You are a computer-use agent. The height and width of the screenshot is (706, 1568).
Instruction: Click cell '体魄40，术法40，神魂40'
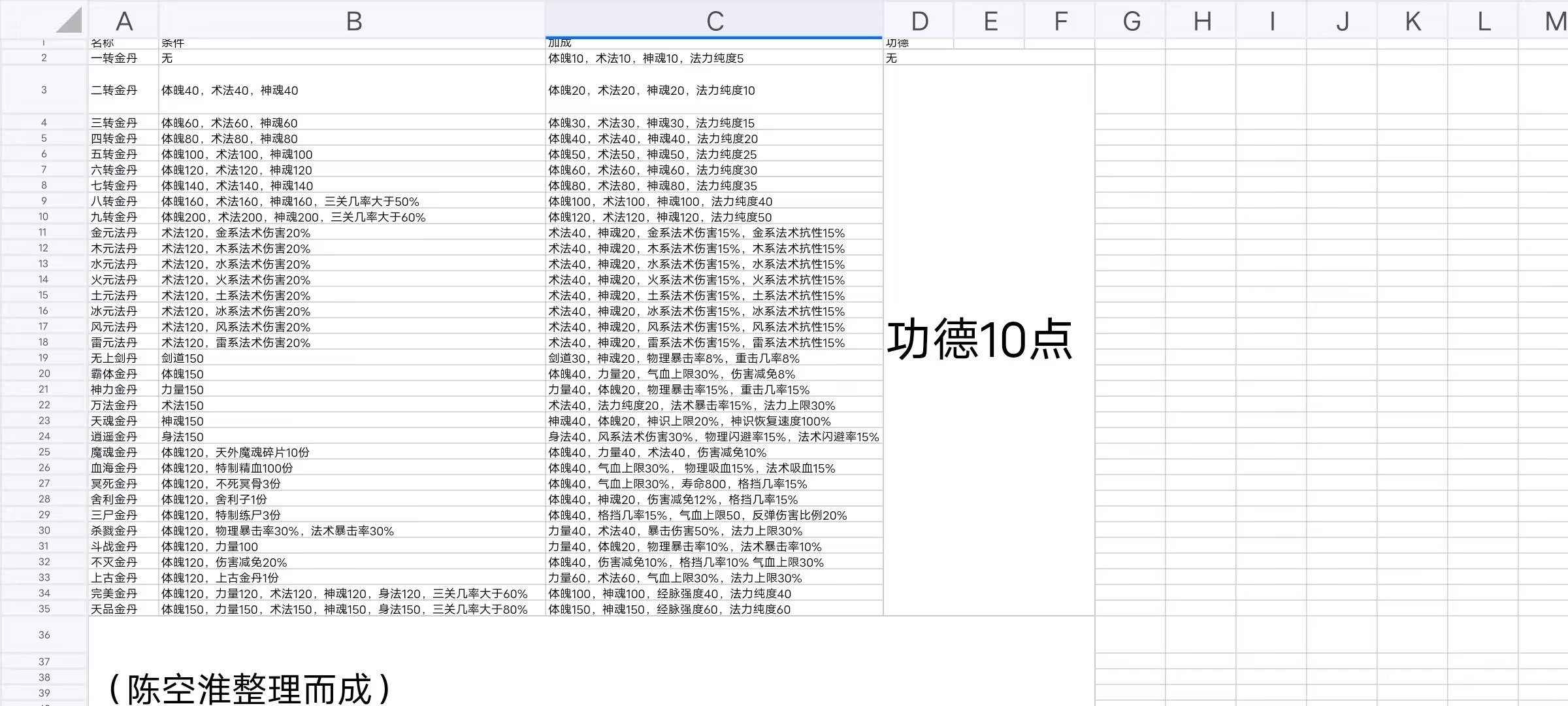click(352, 90)
